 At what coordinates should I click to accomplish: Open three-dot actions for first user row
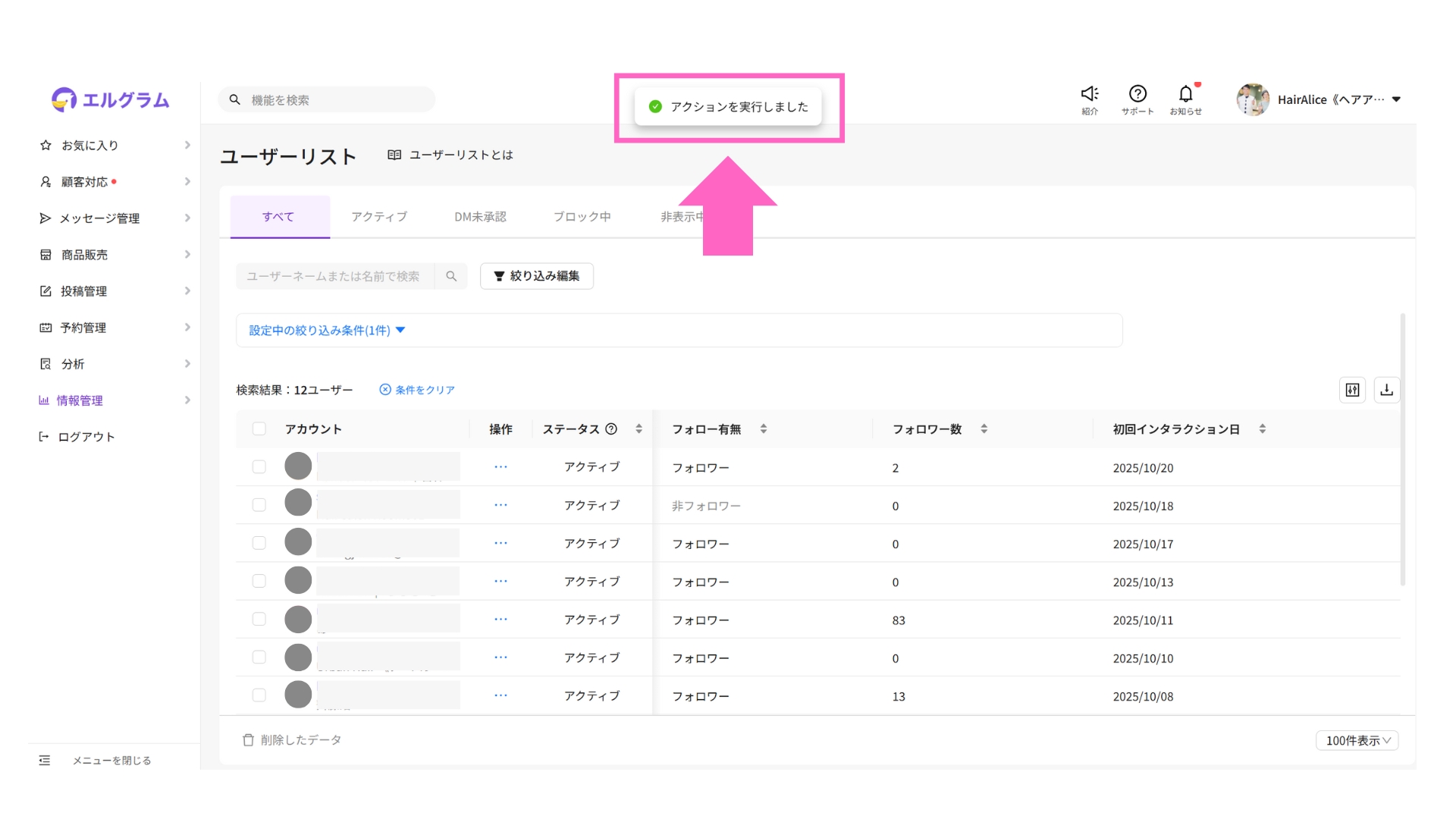(x=500, y=467)
